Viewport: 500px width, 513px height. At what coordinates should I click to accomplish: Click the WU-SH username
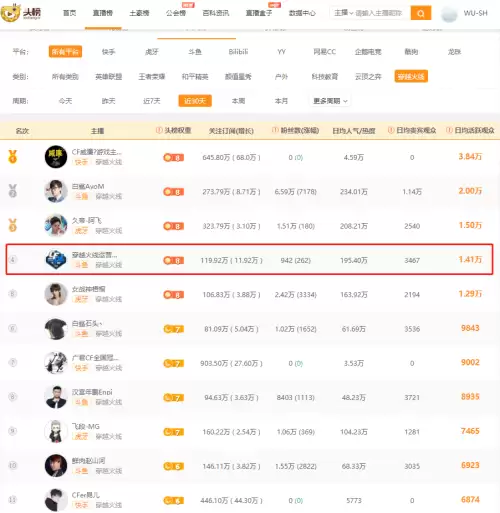click(475, 13)
